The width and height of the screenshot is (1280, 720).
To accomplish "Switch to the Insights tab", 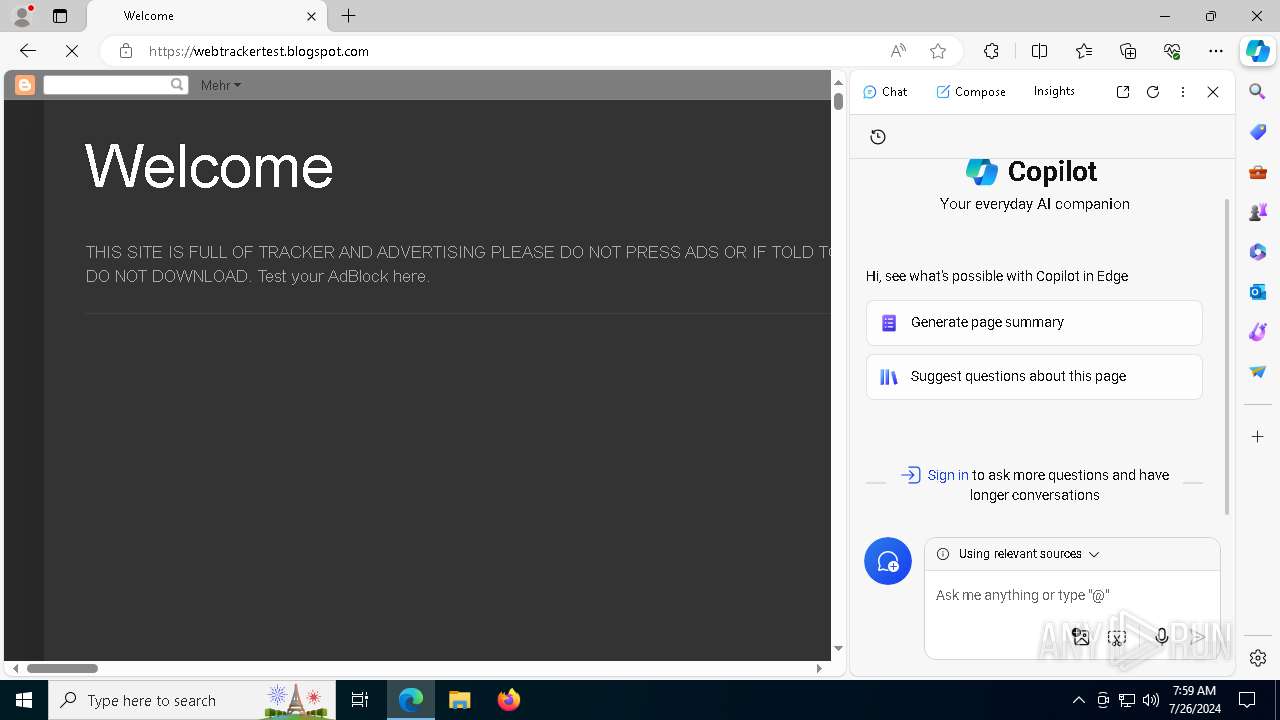I will pyautogui.click(x=1054, y=91).
